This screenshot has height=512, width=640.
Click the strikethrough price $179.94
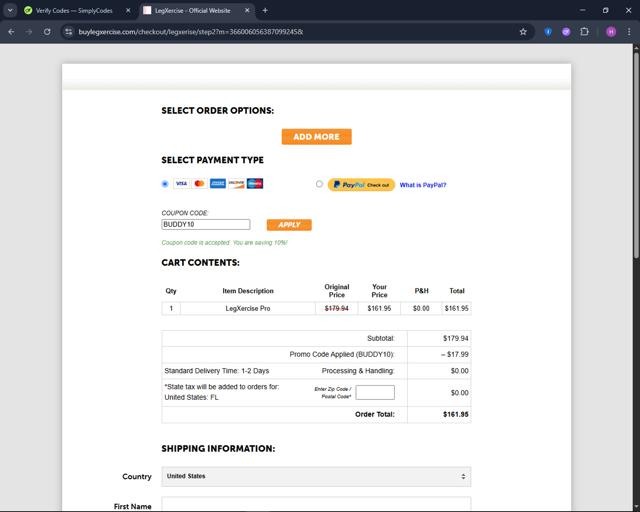[x=336, y=308]
